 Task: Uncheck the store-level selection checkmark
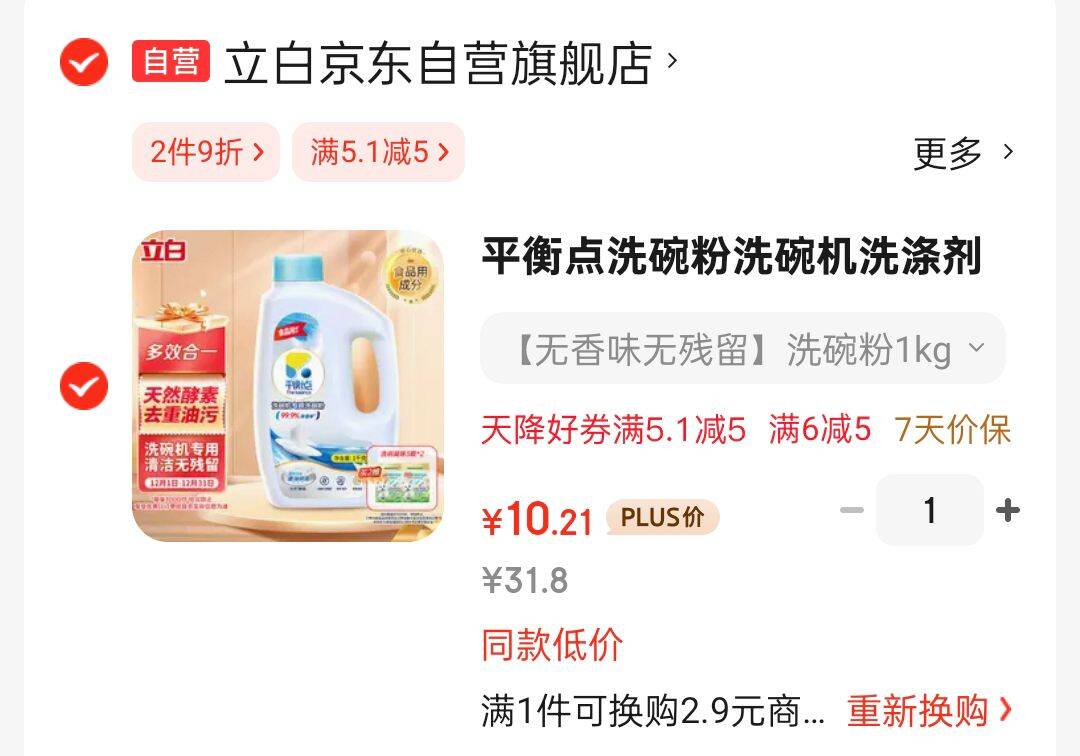[84, 62]
